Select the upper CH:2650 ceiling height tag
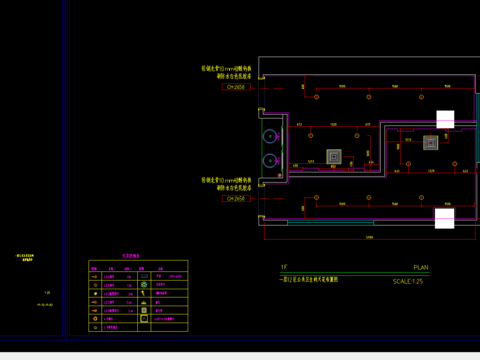Screen dimensions: 480x360 (x=236, y=87)
